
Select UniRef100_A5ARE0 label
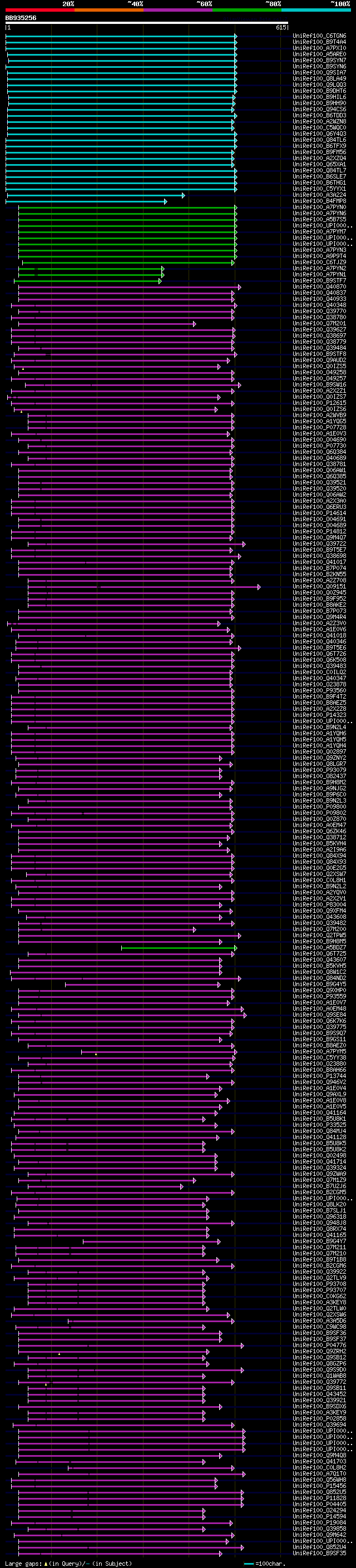319,54
